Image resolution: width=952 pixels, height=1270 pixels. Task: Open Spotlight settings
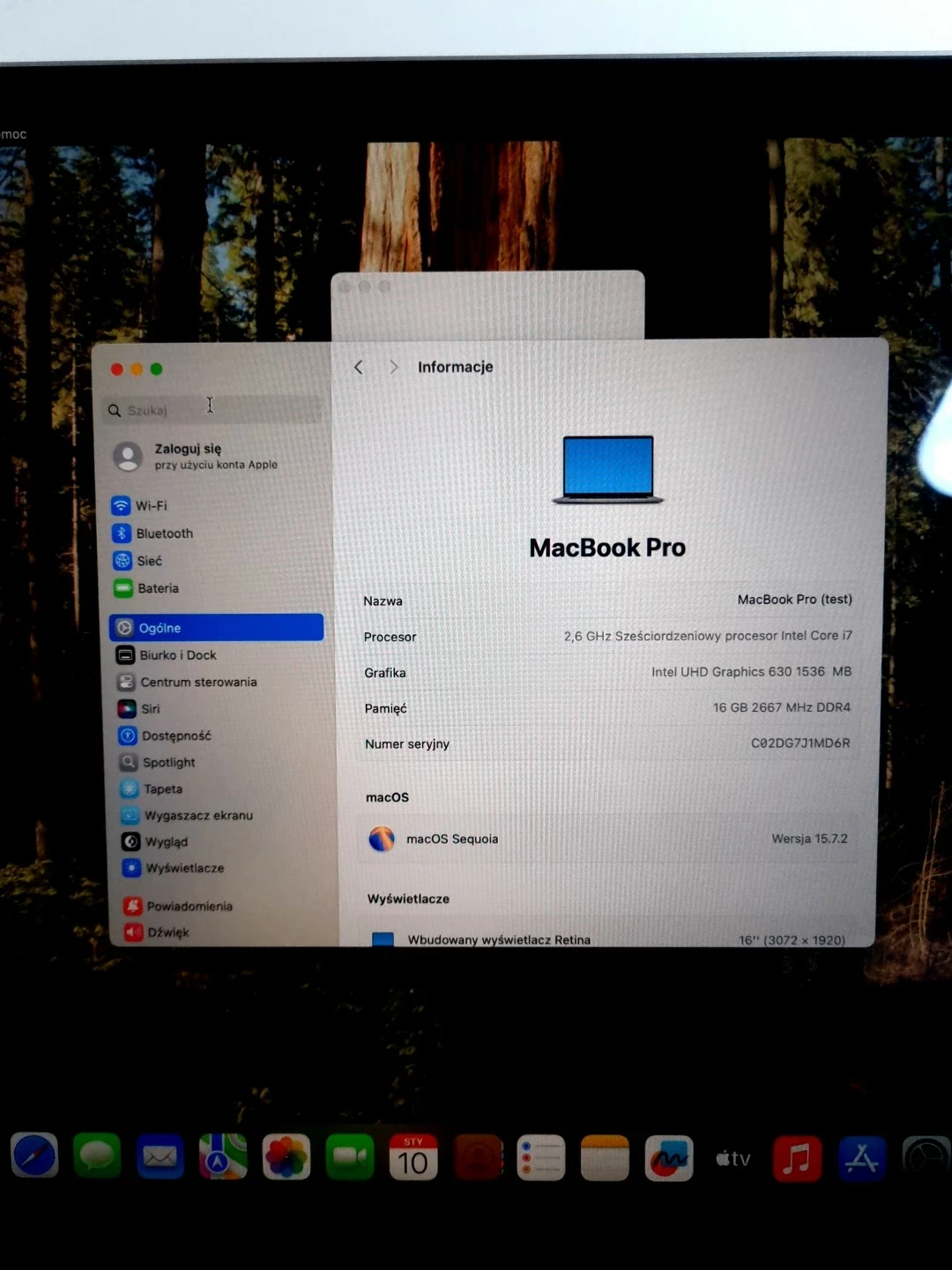click(169, 762)
